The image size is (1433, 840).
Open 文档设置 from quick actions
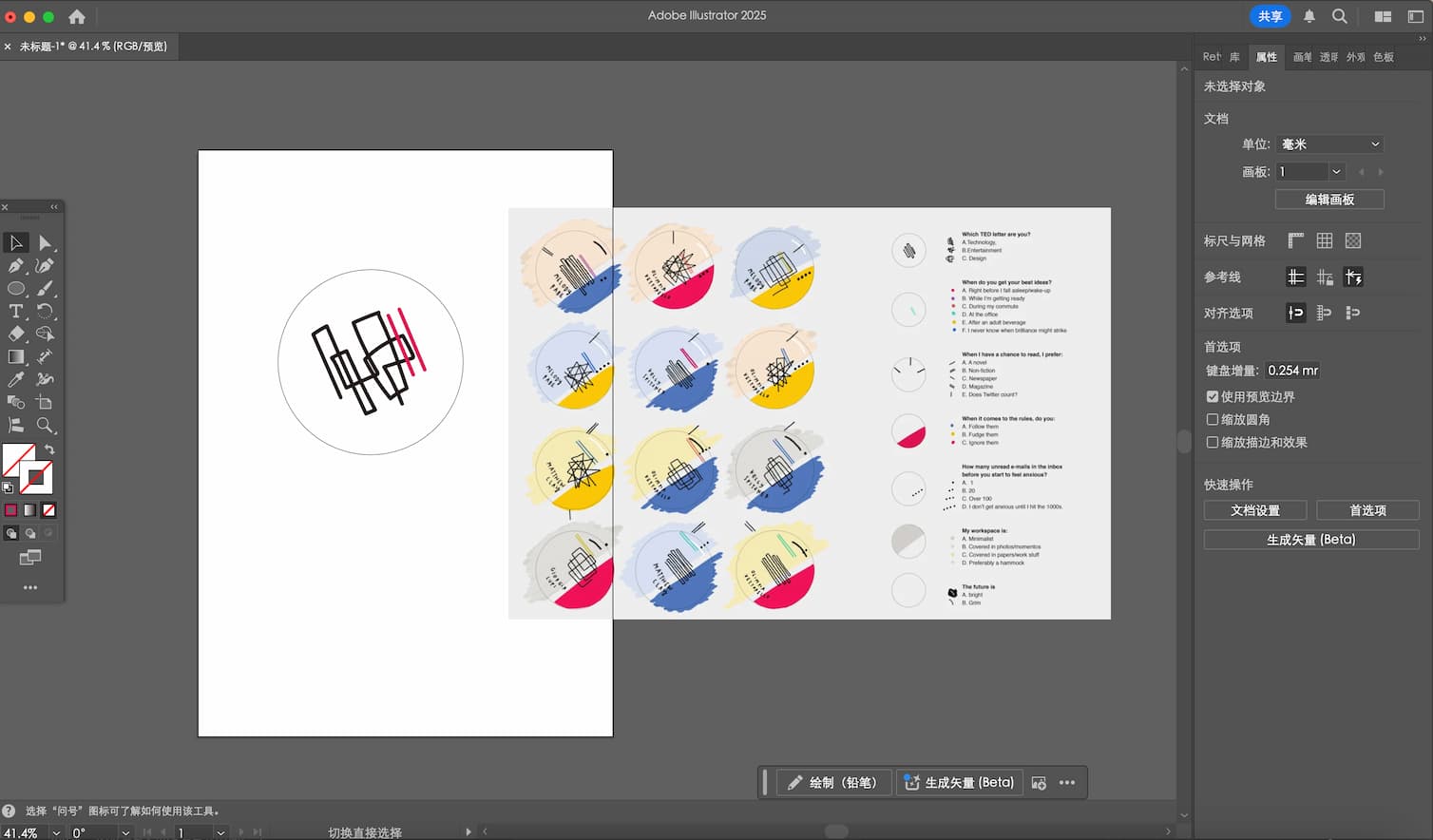tap(1254, 509)
